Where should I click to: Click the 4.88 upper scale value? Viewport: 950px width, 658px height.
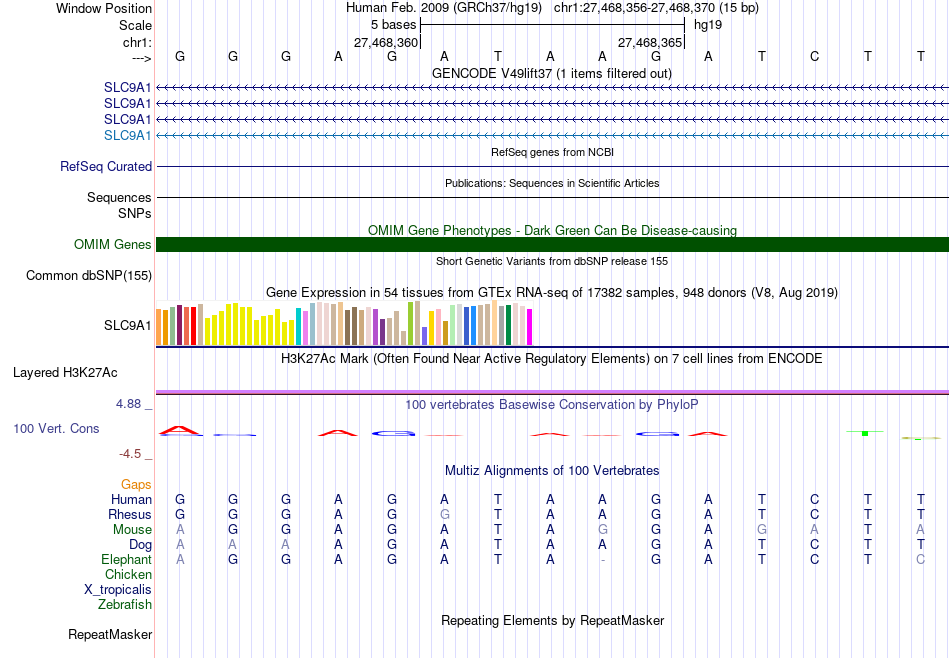point(128,404)
